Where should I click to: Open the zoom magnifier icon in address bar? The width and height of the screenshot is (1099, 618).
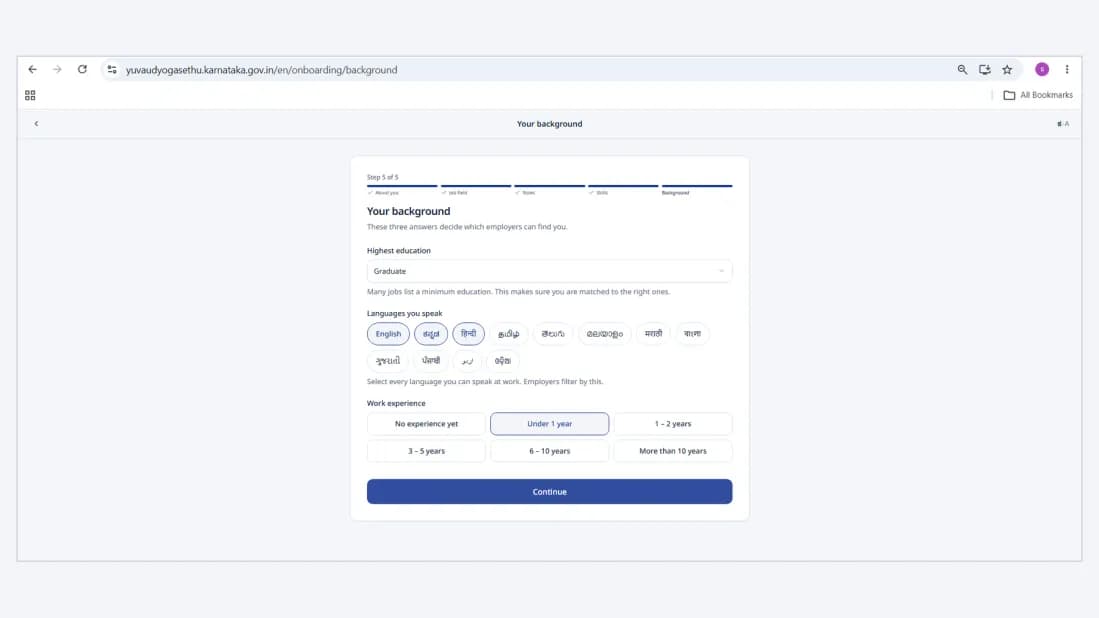962,69
